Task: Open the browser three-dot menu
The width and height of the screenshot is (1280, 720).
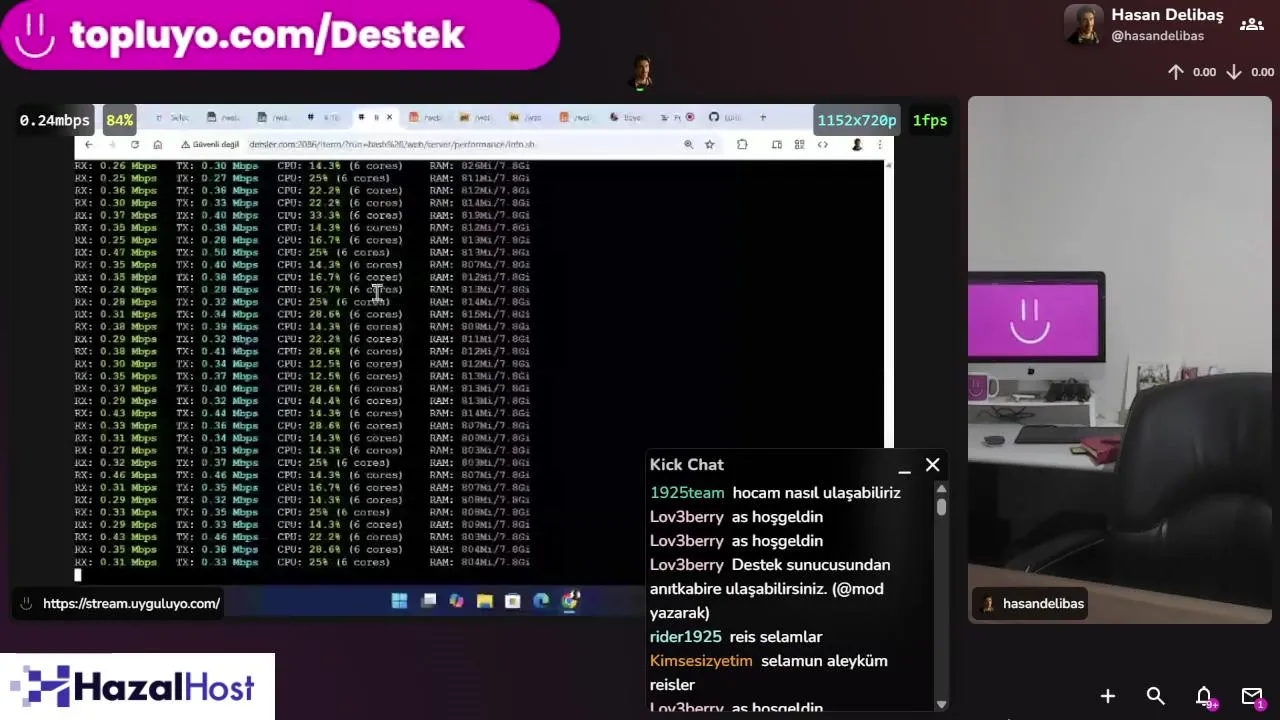Action: click(x=880, y=145)
